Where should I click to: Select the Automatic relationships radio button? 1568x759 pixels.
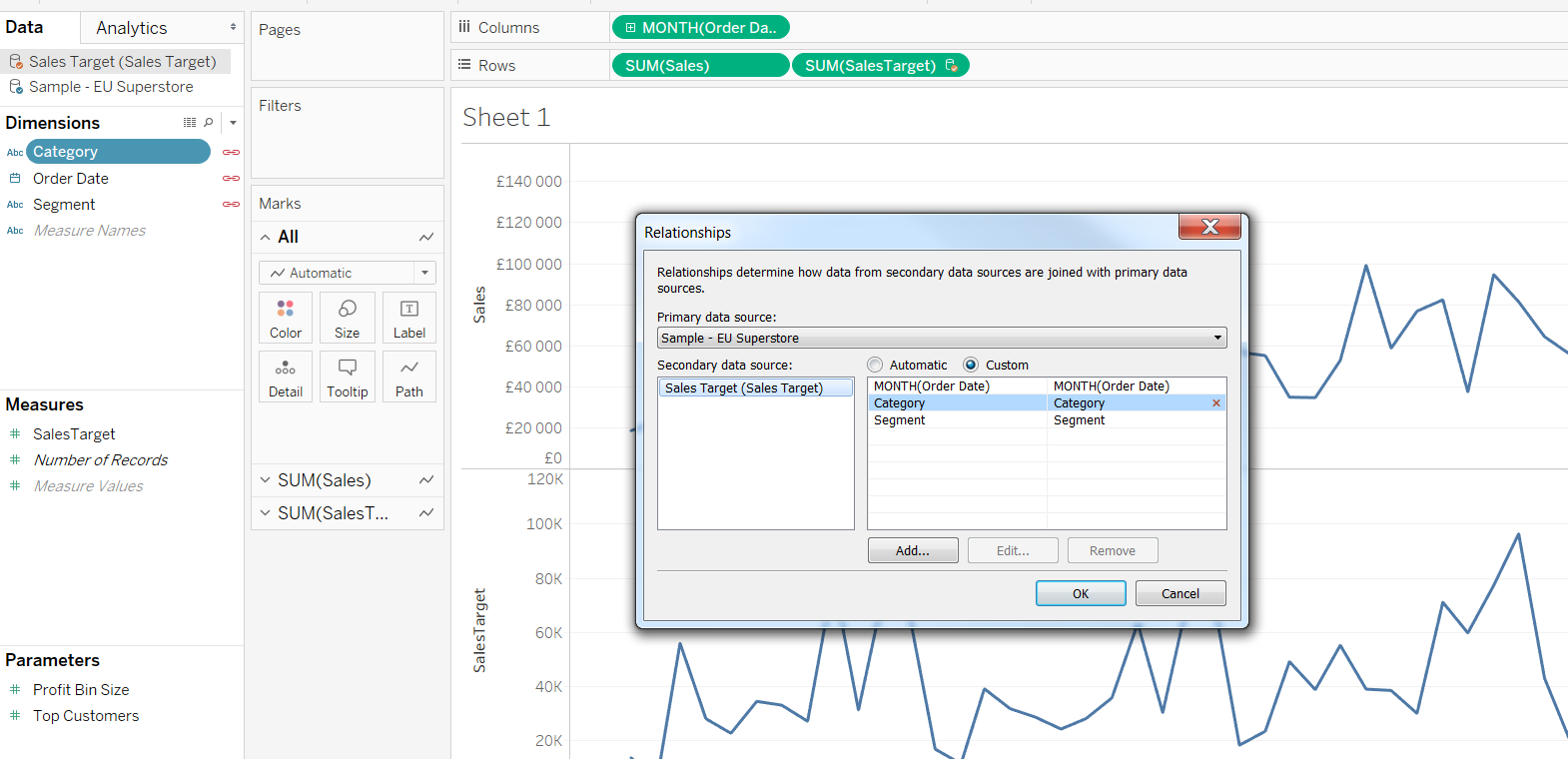tap(876, 366)
